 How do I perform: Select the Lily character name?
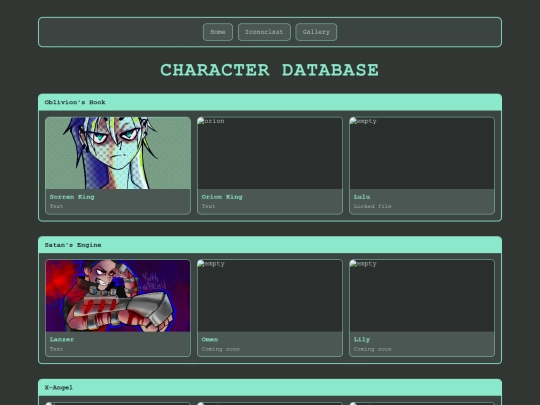(362, 340)
